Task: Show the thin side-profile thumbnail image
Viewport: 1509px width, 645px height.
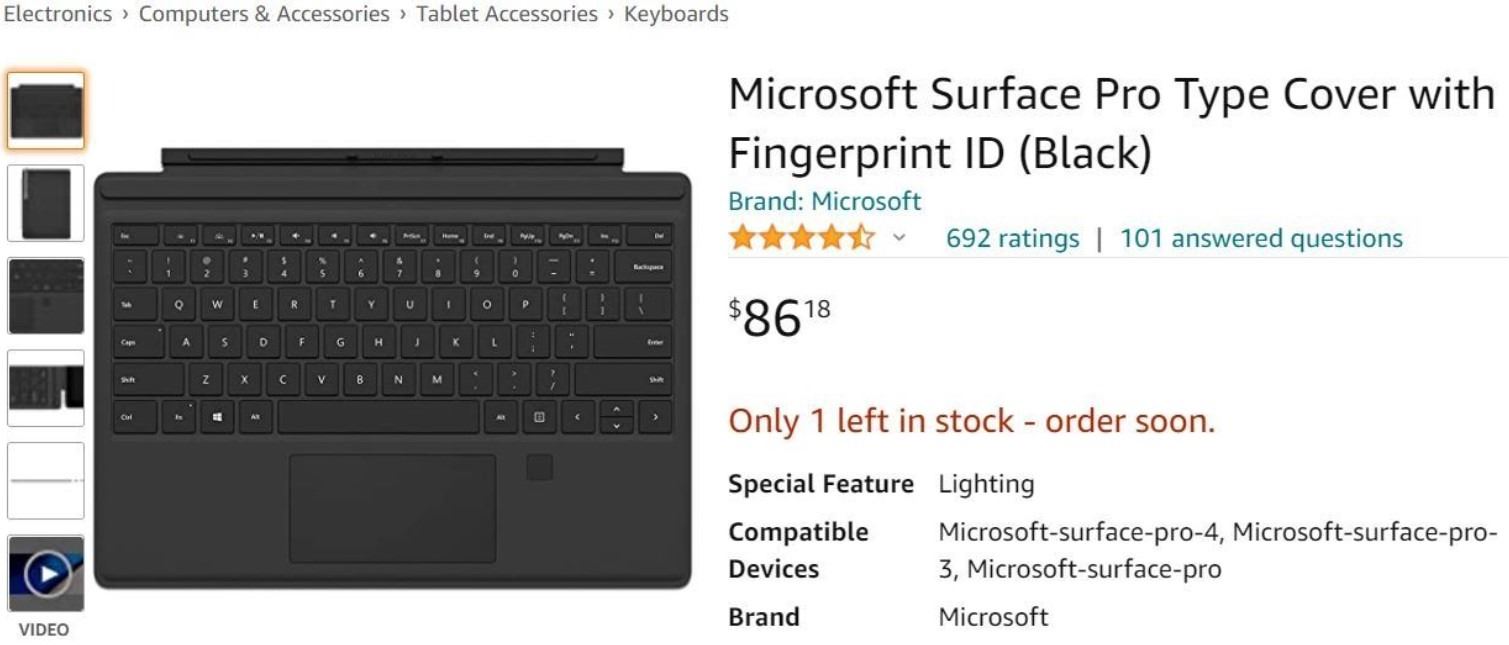Action: [46, 481]
